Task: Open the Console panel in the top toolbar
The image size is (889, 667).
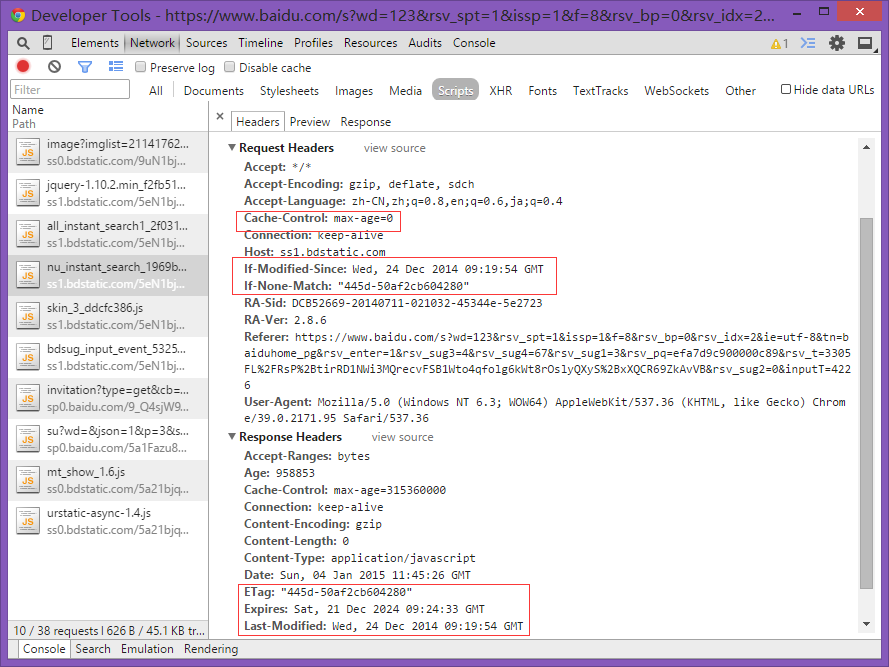Action: tap(474, 43)
